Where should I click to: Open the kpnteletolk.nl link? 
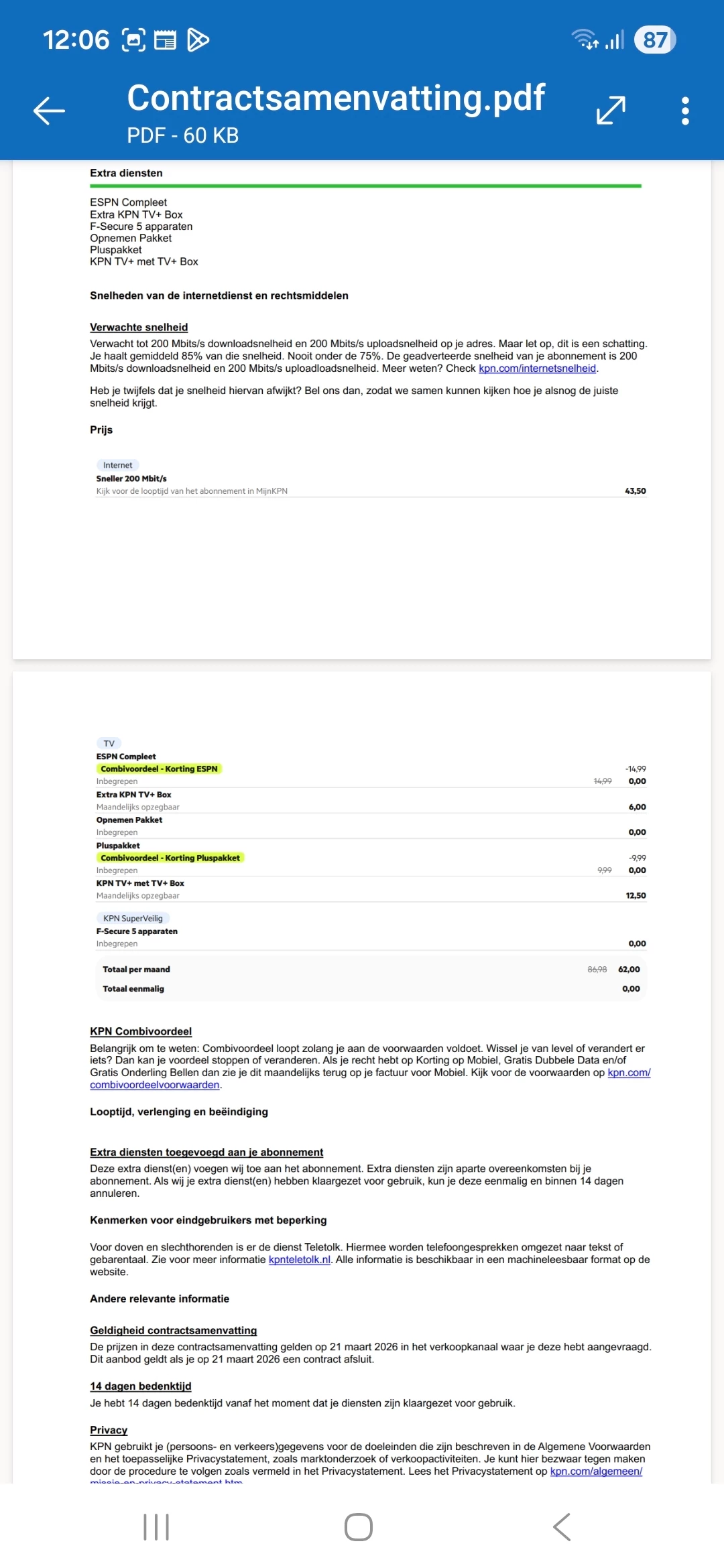click(x=299, y=1260)
